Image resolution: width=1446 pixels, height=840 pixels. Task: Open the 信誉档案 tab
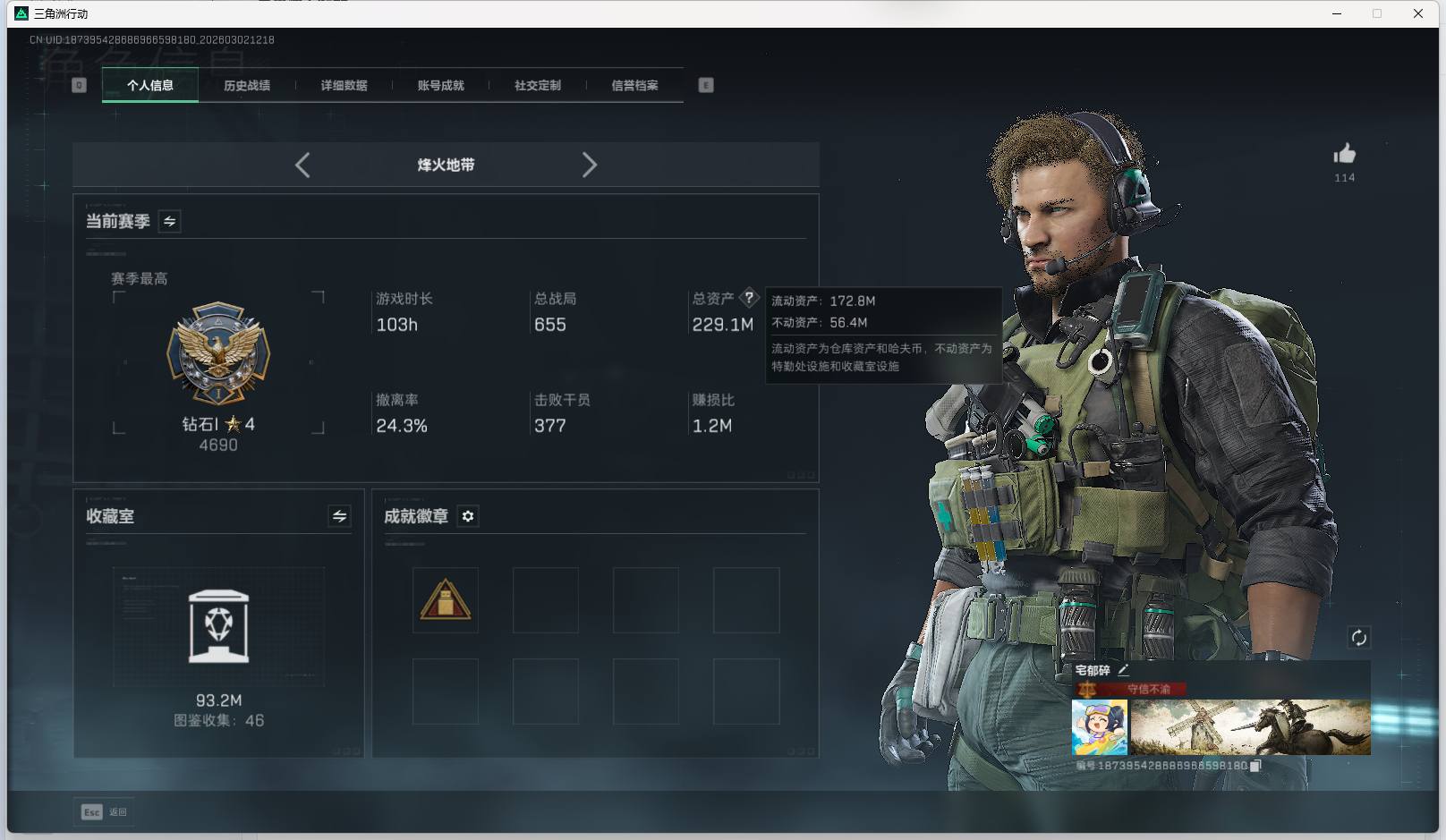(x=634, y=85)
